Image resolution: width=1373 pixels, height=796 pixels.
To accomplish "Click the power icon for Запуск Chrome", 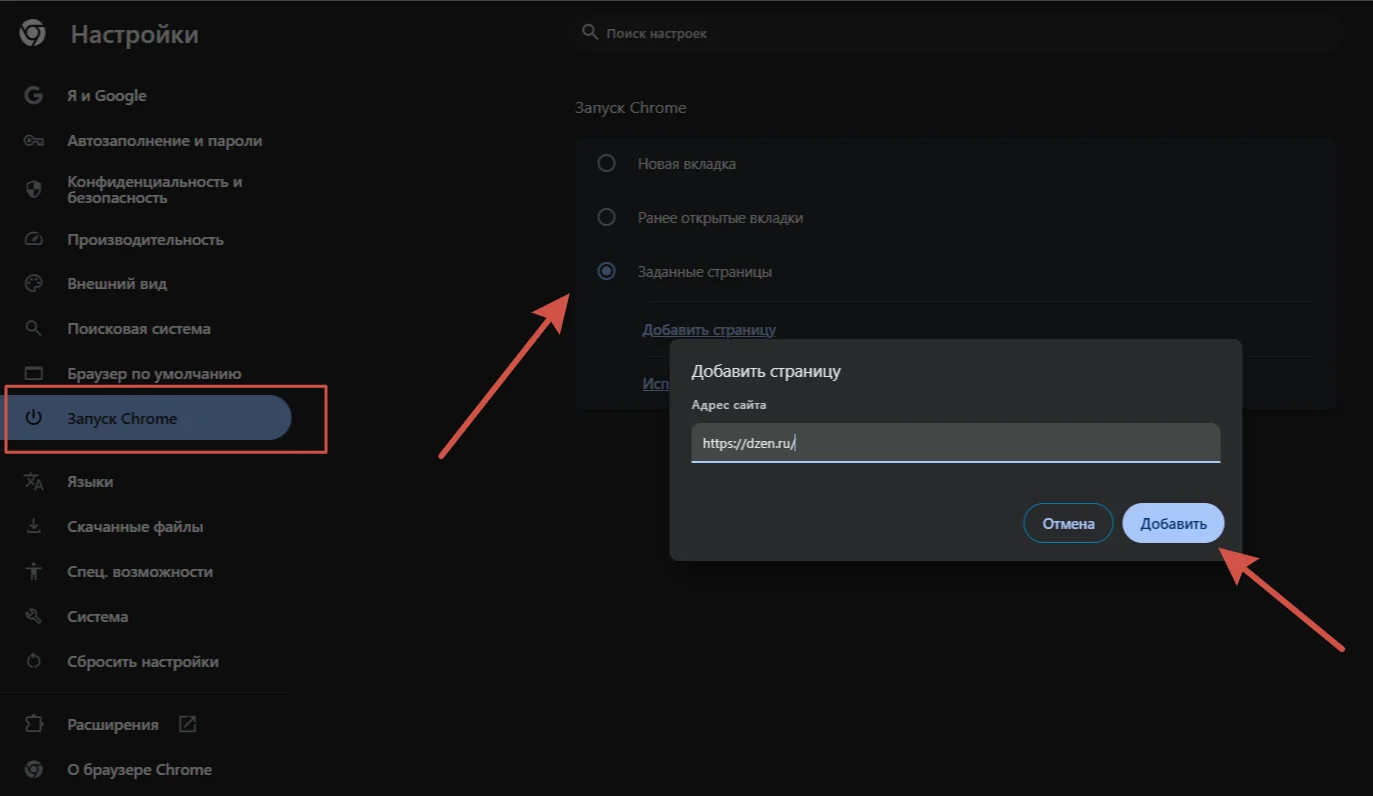I will point(34,418).
